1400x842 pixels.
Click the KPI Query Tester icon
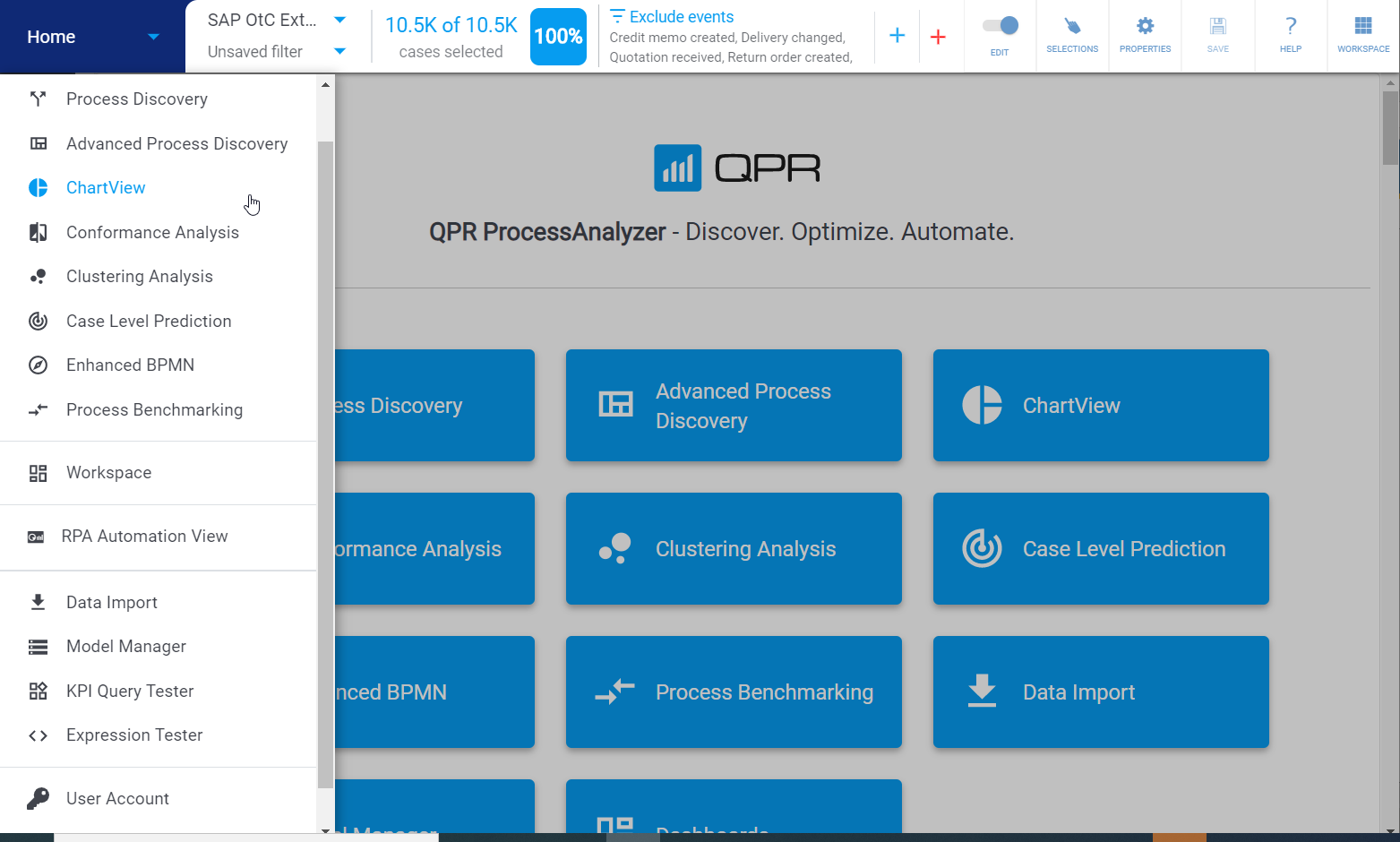[x=38, y=691]
